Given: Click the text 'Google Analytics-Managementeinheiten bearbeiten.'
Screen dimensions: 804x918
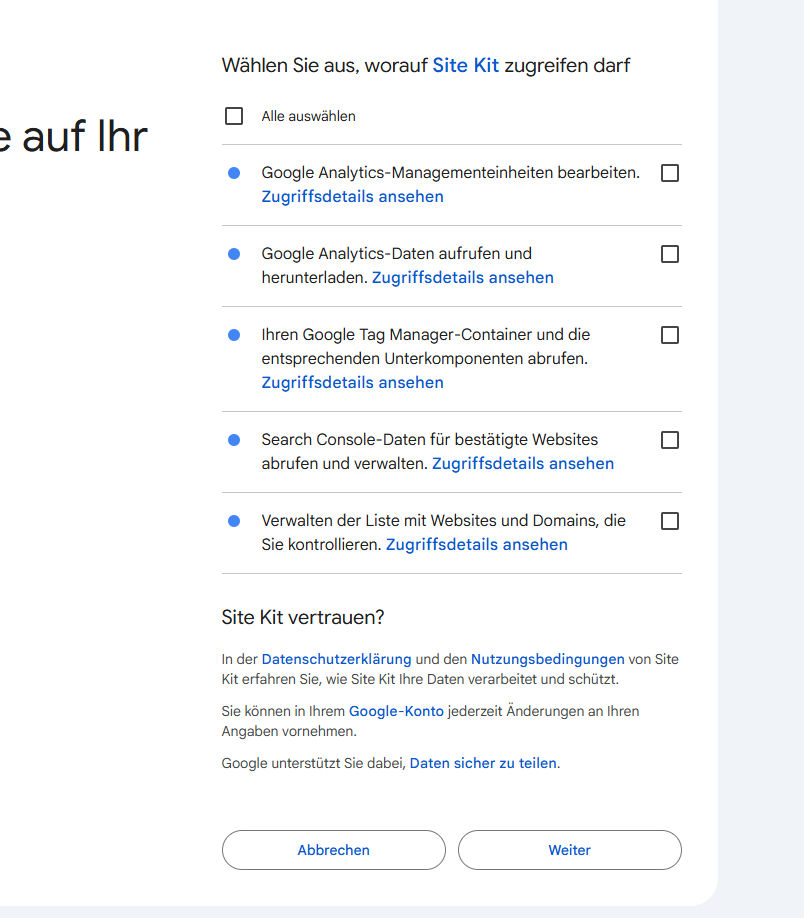Looking at the screenshot, I should click(450, 173).
